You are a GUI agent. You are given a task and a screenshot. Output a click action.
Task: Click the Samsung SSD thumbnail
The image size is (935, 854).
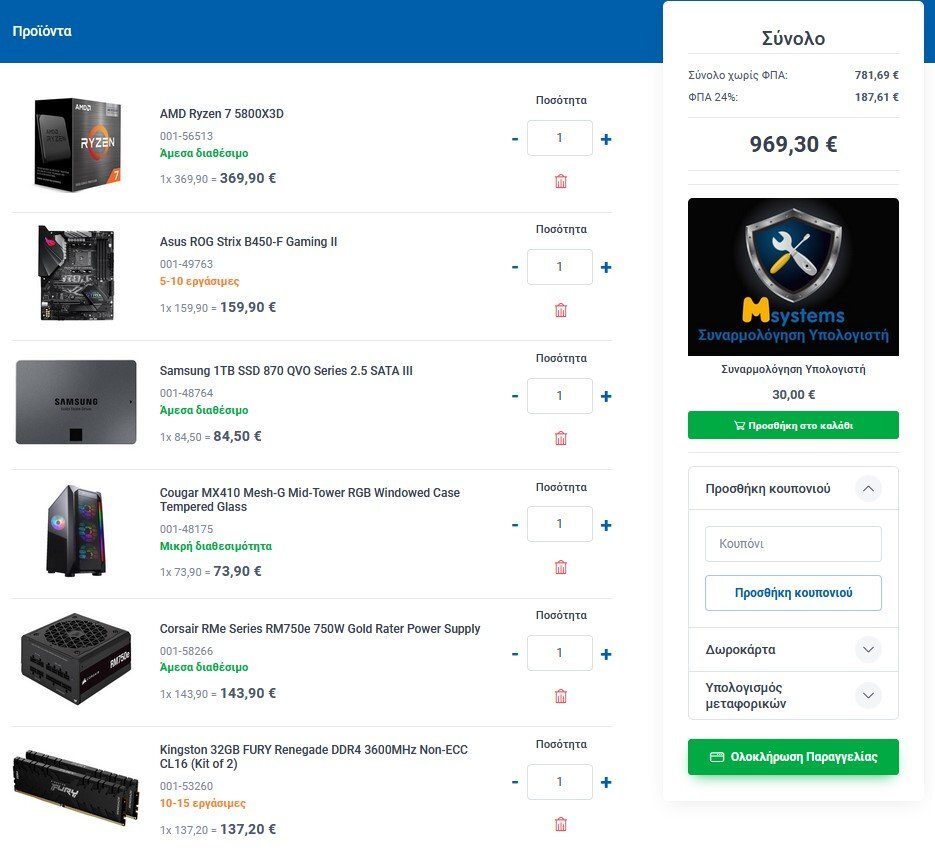76,402
